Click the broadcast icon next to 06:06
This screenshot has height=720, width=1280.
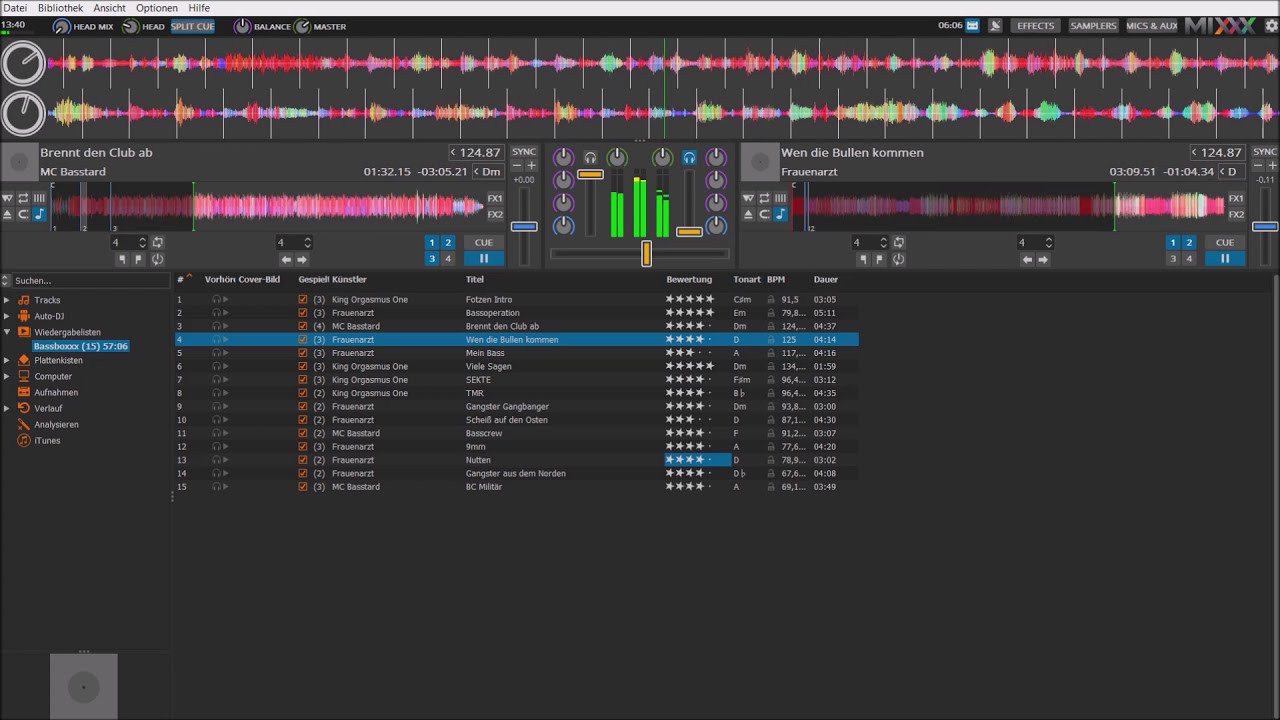(972, 26)
